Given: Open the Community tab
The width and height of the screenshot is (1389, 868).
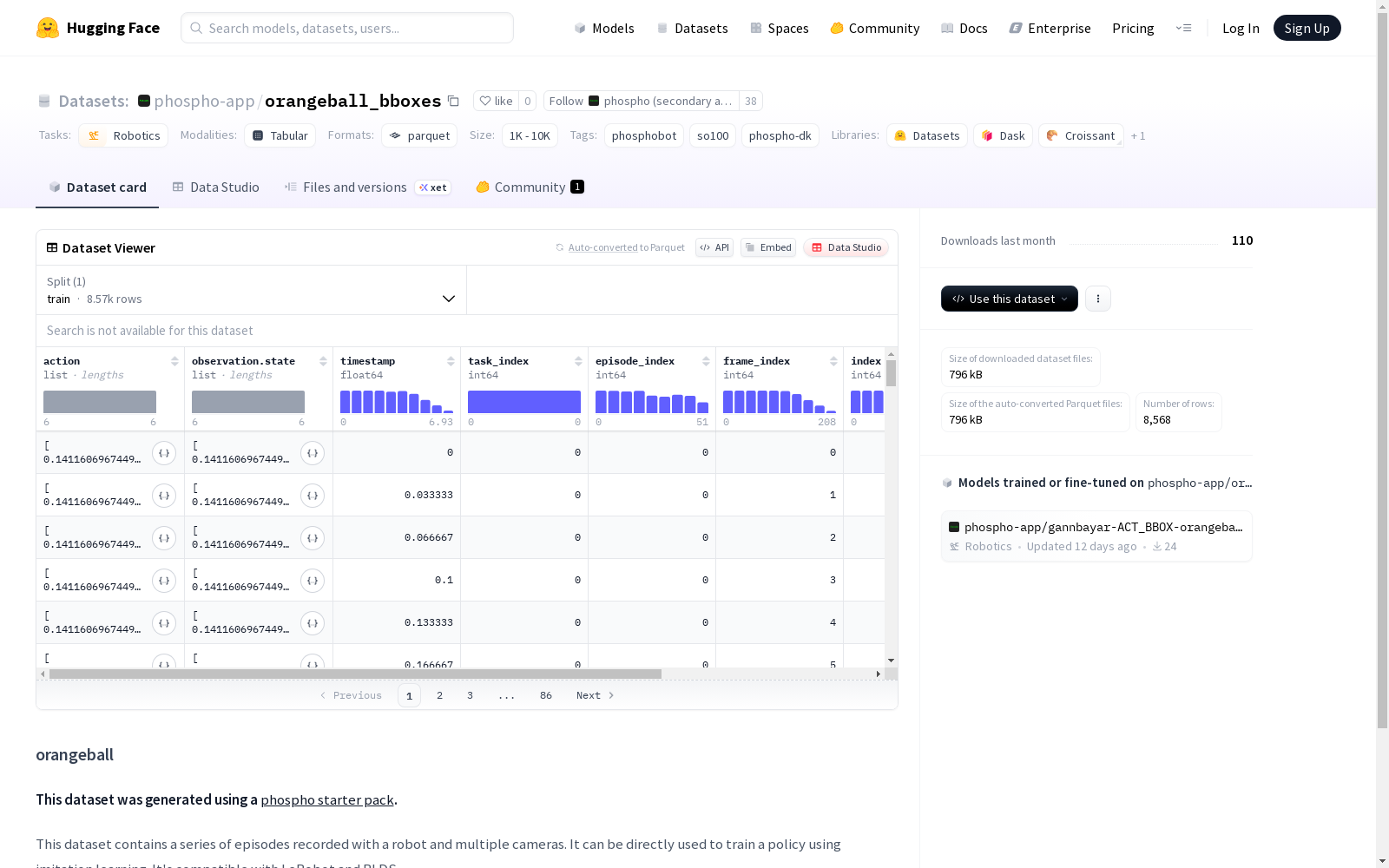Looking at the screenshot, I should click(530, 187).
